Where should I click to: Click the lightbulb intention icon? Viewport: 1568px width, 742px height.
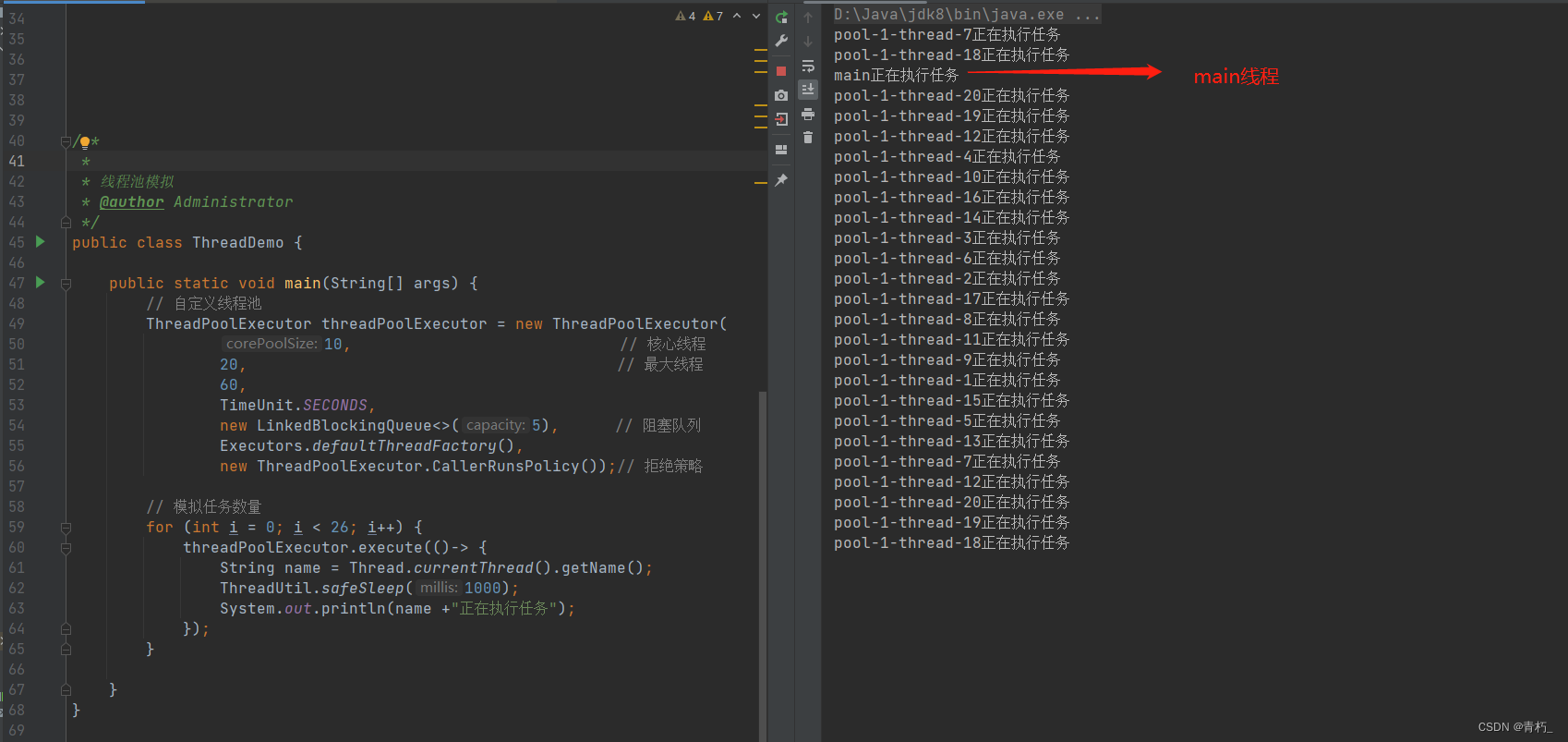[85, 142]
